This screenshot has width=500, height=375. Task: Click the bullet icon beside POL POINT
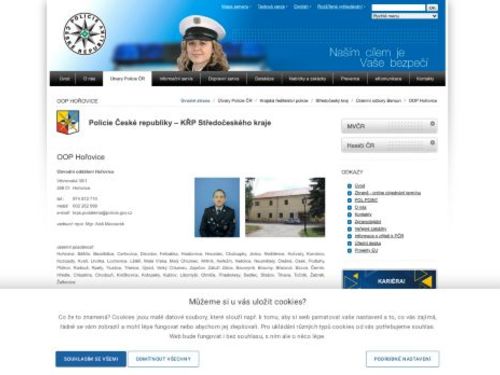click(349, 200)
